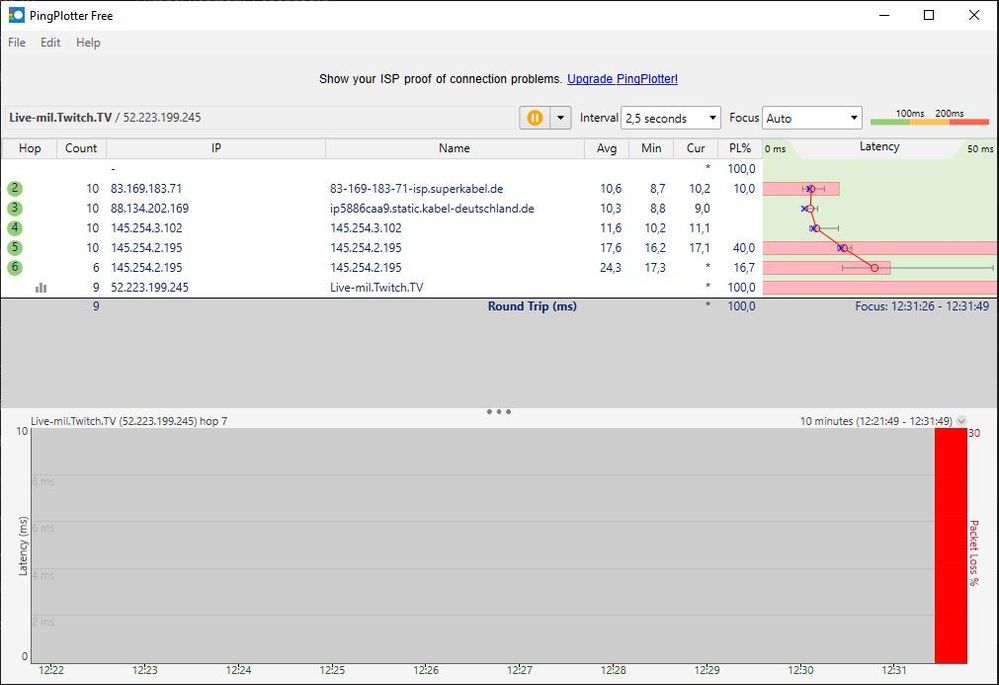The width and height of the screenshot is (999, 685).
Task: Click the Hop column header
Action: pyautogui.click(x=29, y=148)
